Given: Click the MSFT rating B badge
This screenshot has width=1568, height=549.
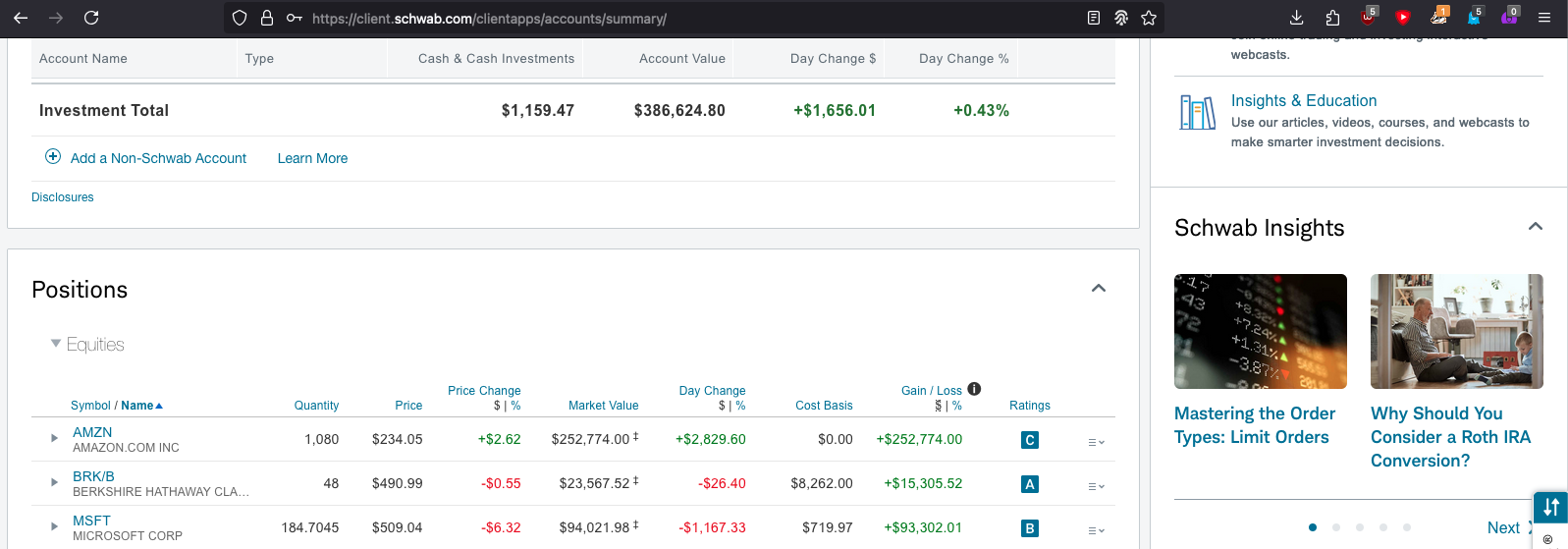Looking at the screenshot, I should pyautogui.click(x=1029, y=528).
